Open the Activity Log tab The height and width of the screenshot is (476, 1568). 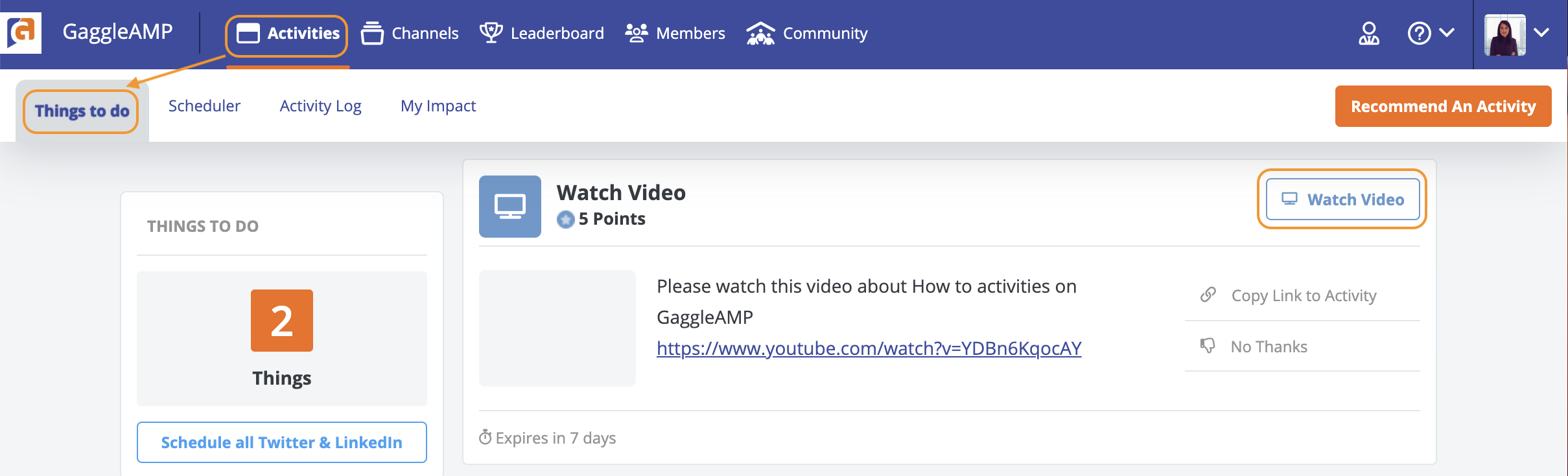coord(320,106)
